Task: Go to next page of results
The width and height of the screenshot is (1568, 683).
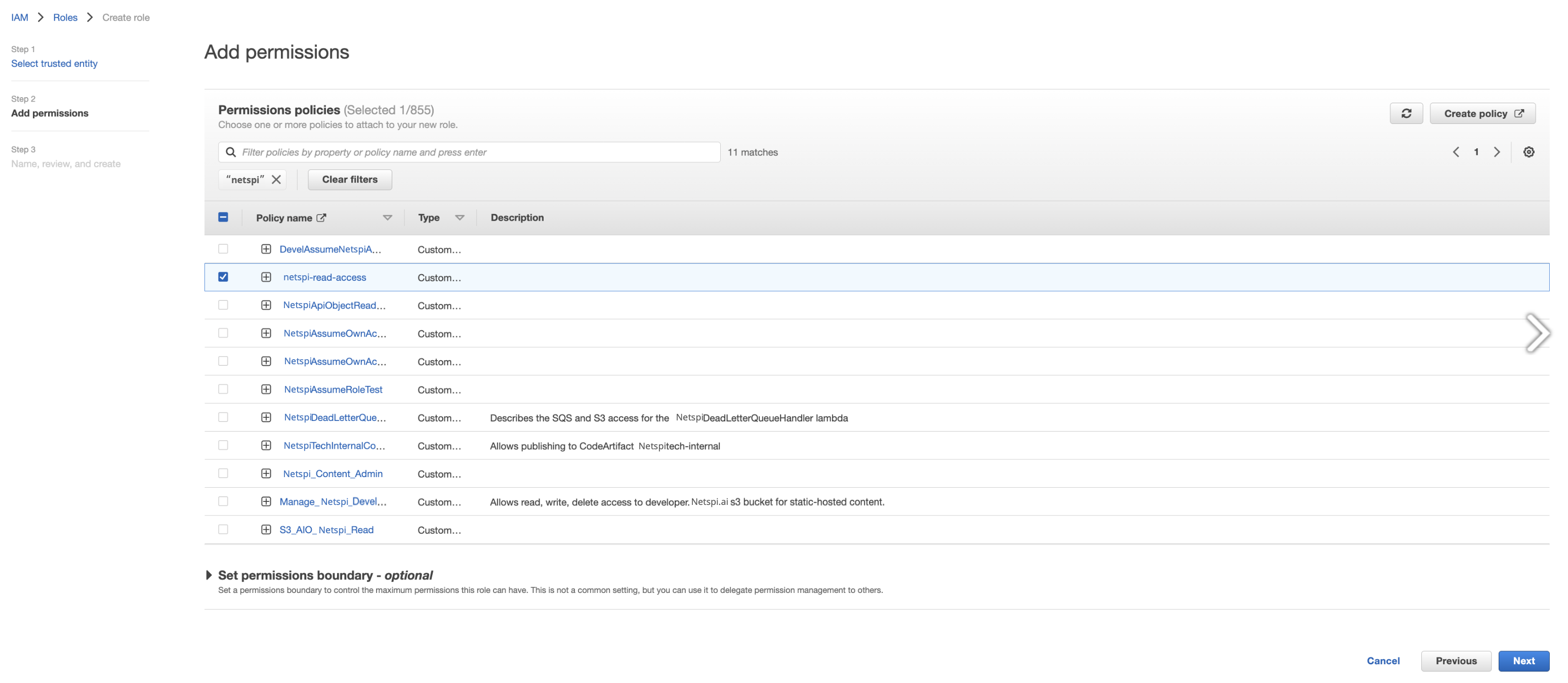Action: tap(1496, 152)
